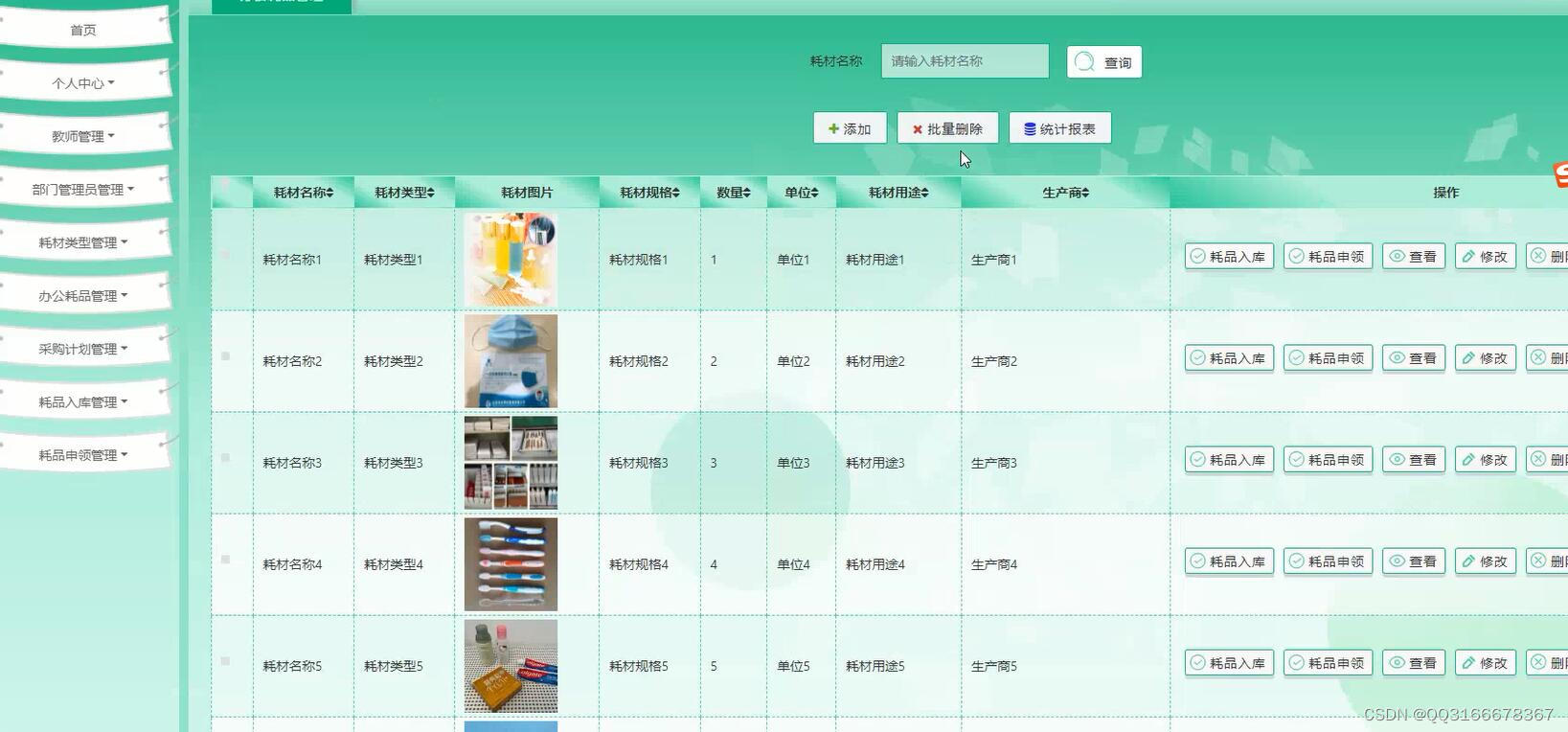The image size is (1568, 732).
Task: Click delete icon in 耗材名称4 row
Action: click(x=1538, y=560)
